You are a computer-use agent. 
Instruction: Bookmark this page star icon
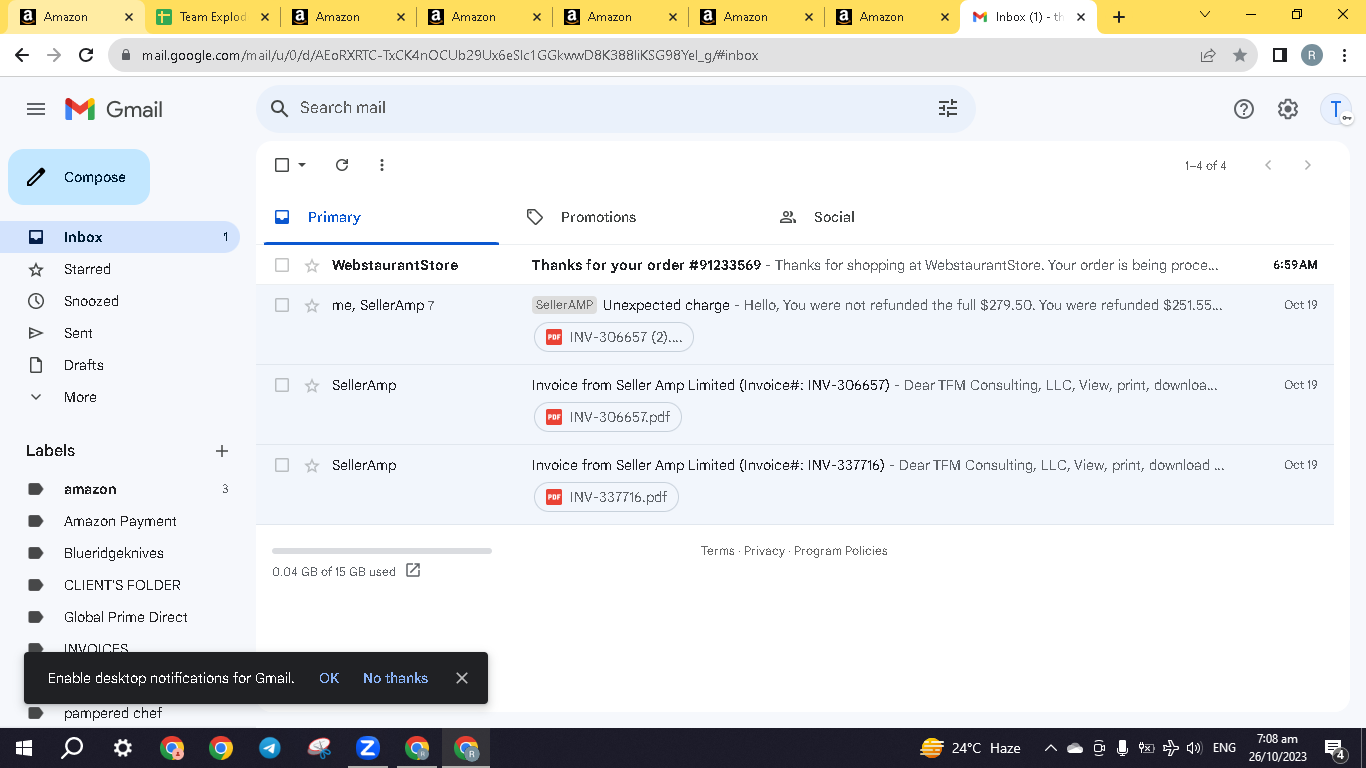click(x=1240, y=55)
